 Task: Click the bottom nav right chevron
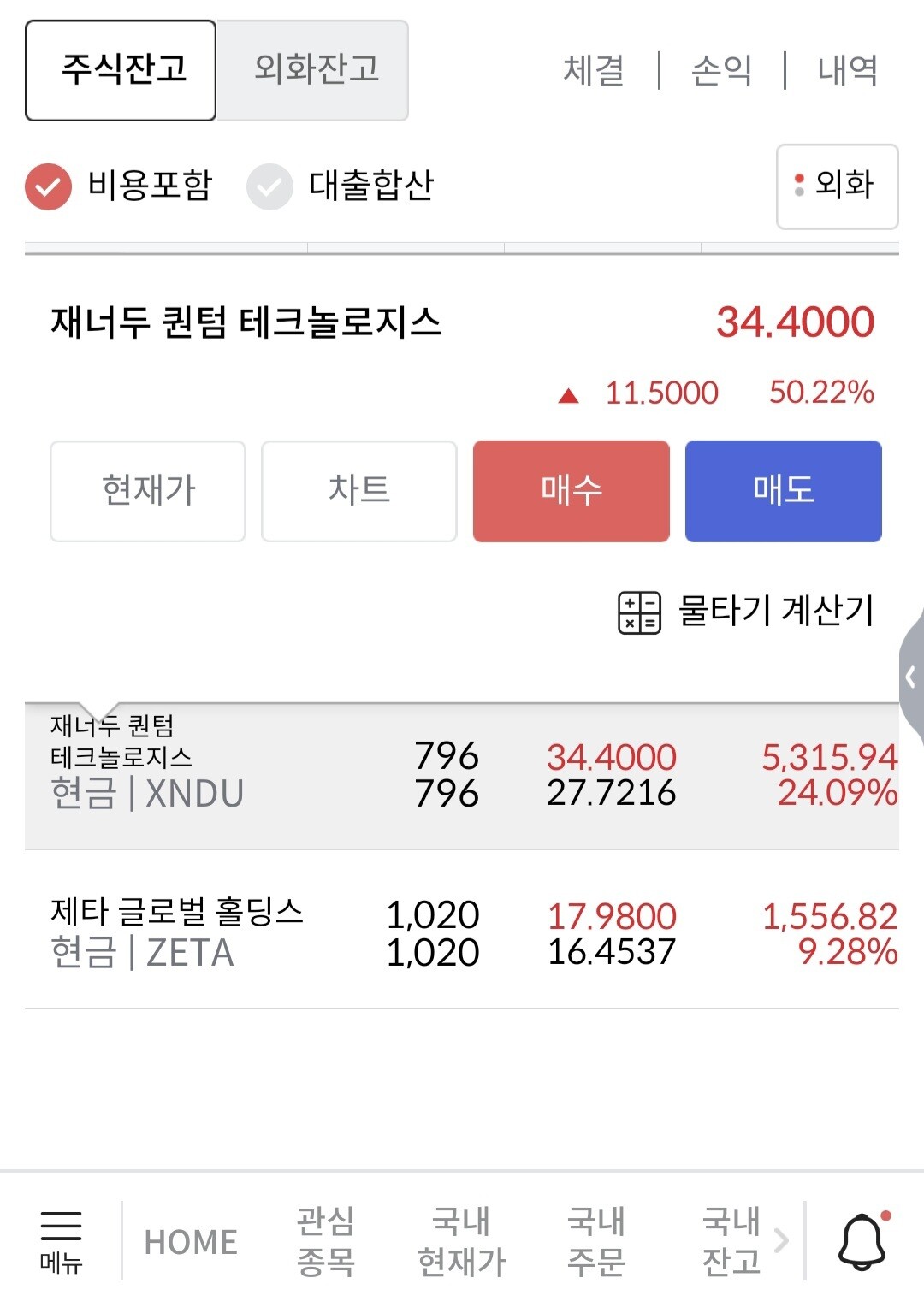point(781,1240)
